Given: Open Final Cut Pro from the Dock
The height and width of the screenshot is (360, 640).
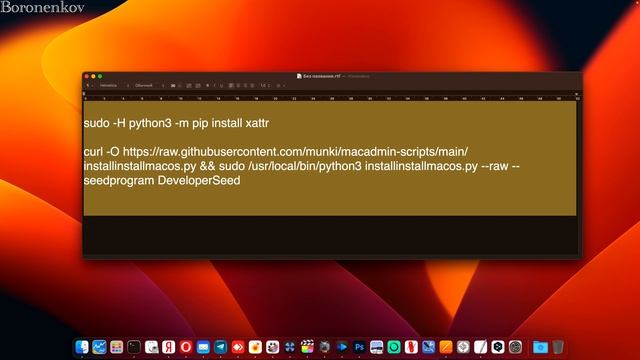Looking at the screenshot, I should tap(307, 347).
